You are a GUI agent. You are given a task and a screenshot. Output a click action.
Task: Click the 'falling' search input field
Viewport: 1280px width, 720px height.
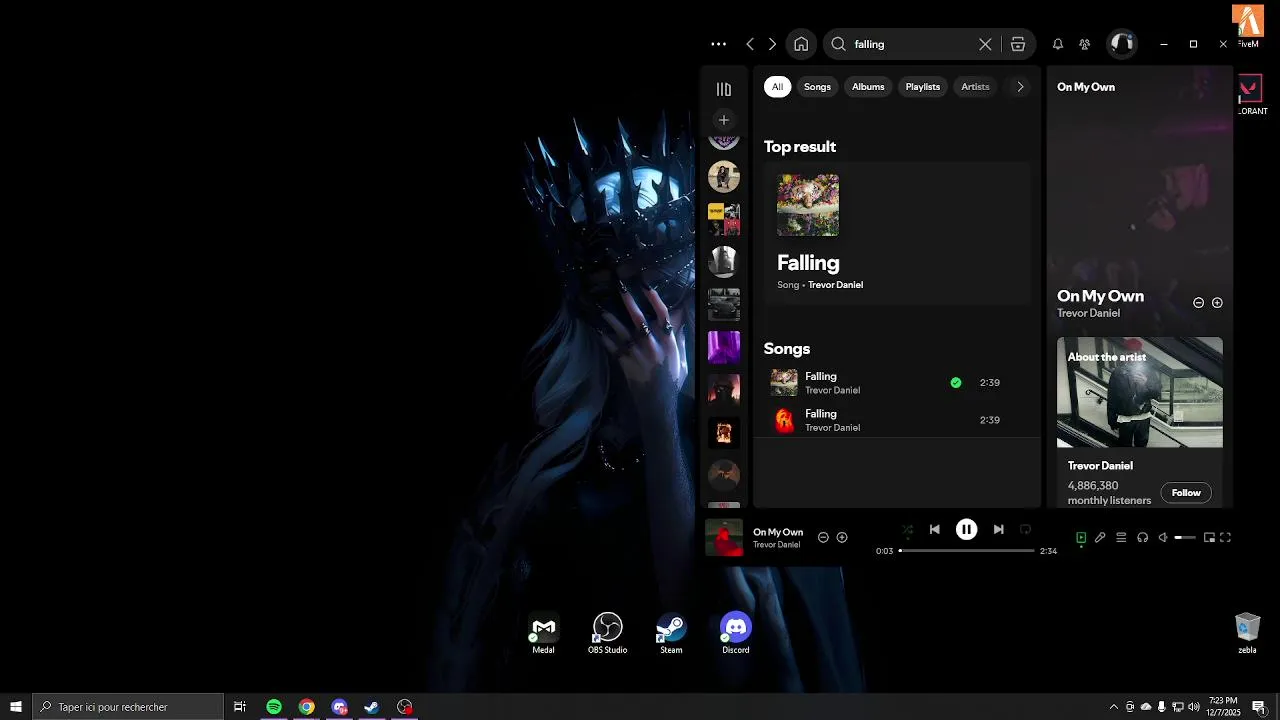[x=912, y=44]
